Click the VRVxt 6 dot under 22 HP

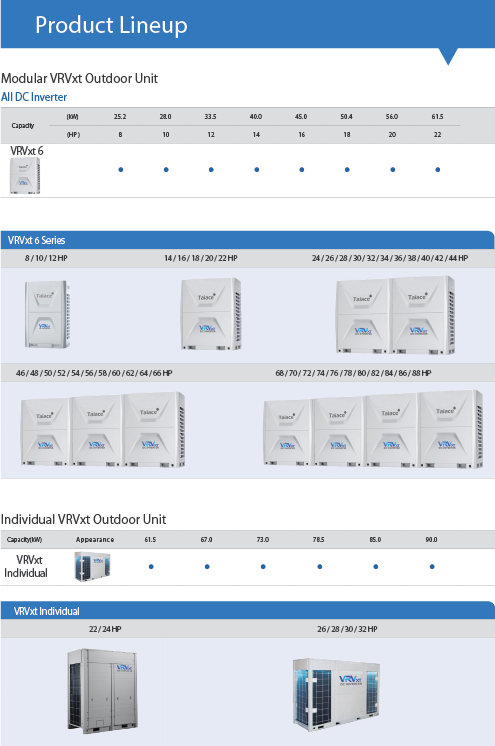[x=438, y=169]
